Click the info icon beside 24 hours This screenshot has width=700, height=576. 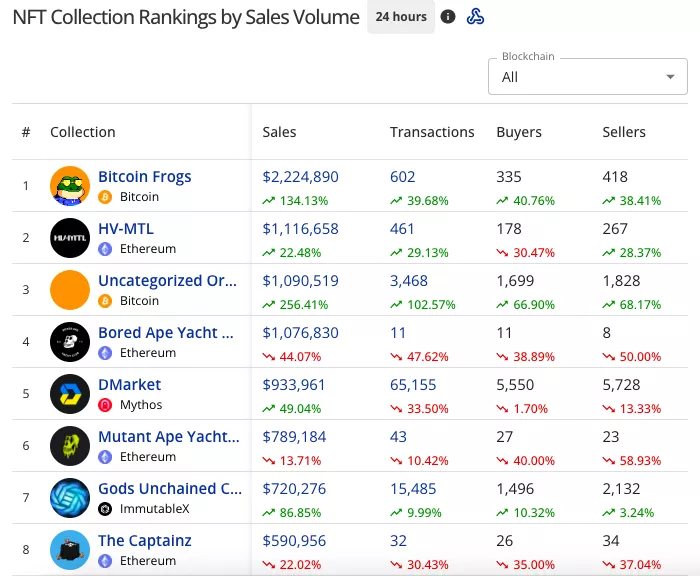pos(448,17)
